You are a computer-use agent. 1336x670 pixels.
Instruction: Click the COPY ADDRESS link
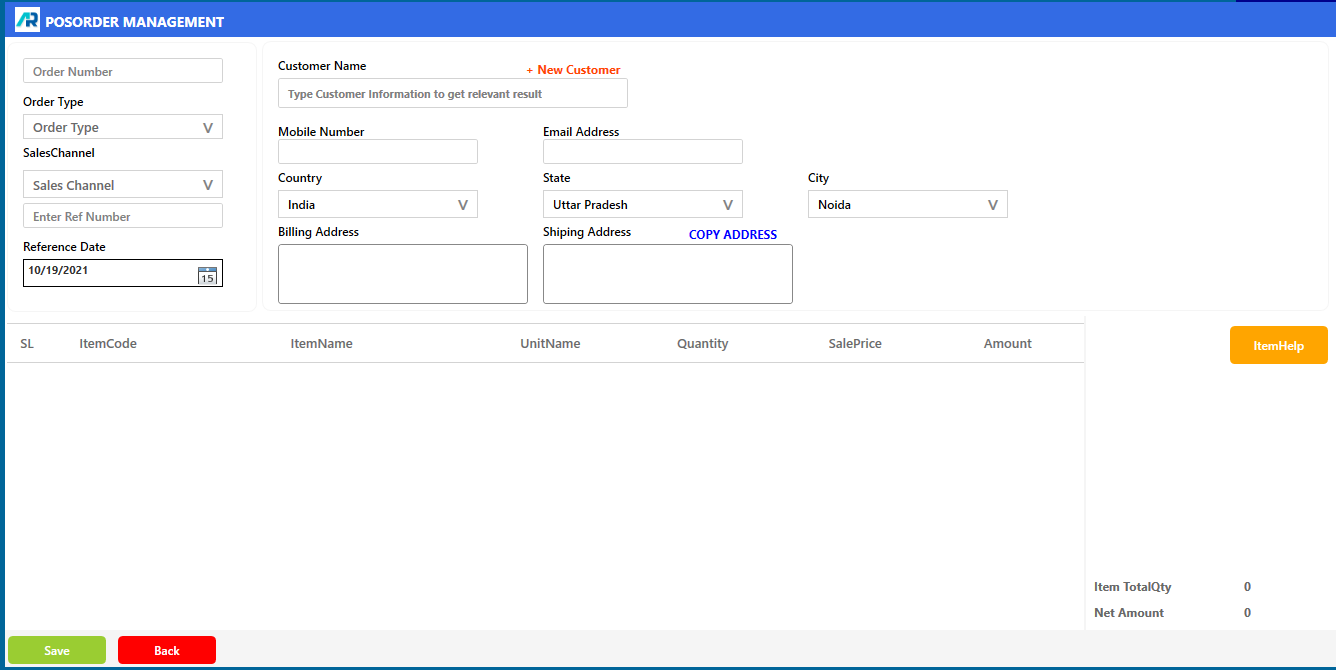pyautogui.click(x=732, y=235)
